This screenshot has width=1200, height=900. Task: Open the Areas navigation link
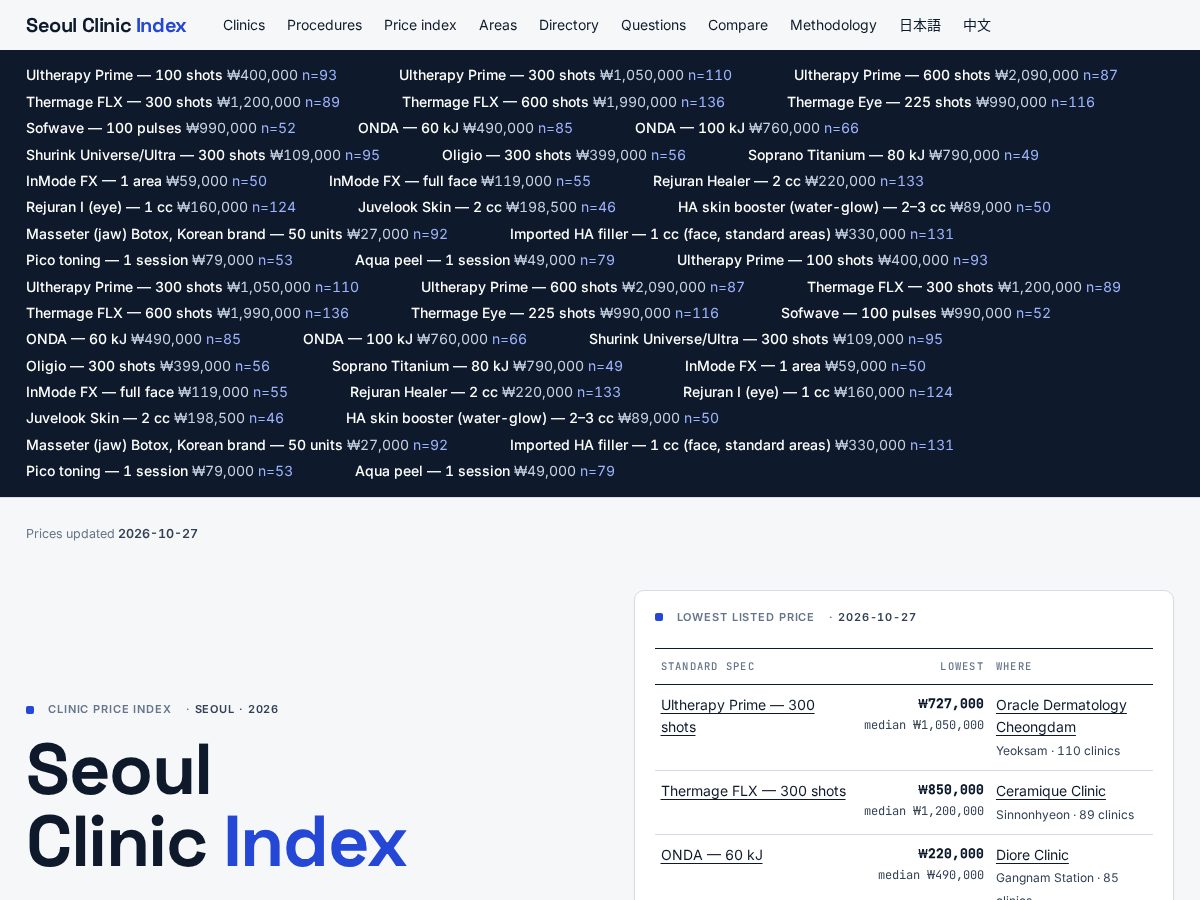point(498,25)
